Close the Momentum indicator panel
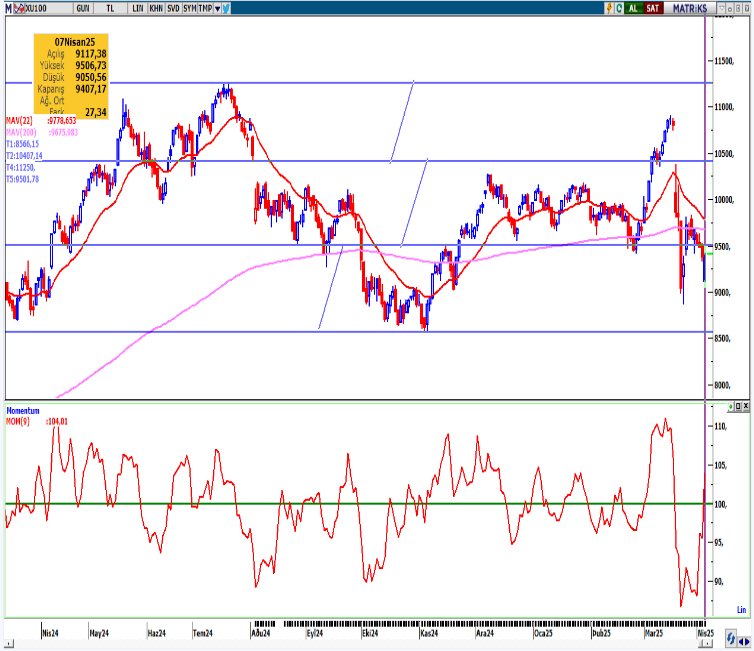 (746, 406)
